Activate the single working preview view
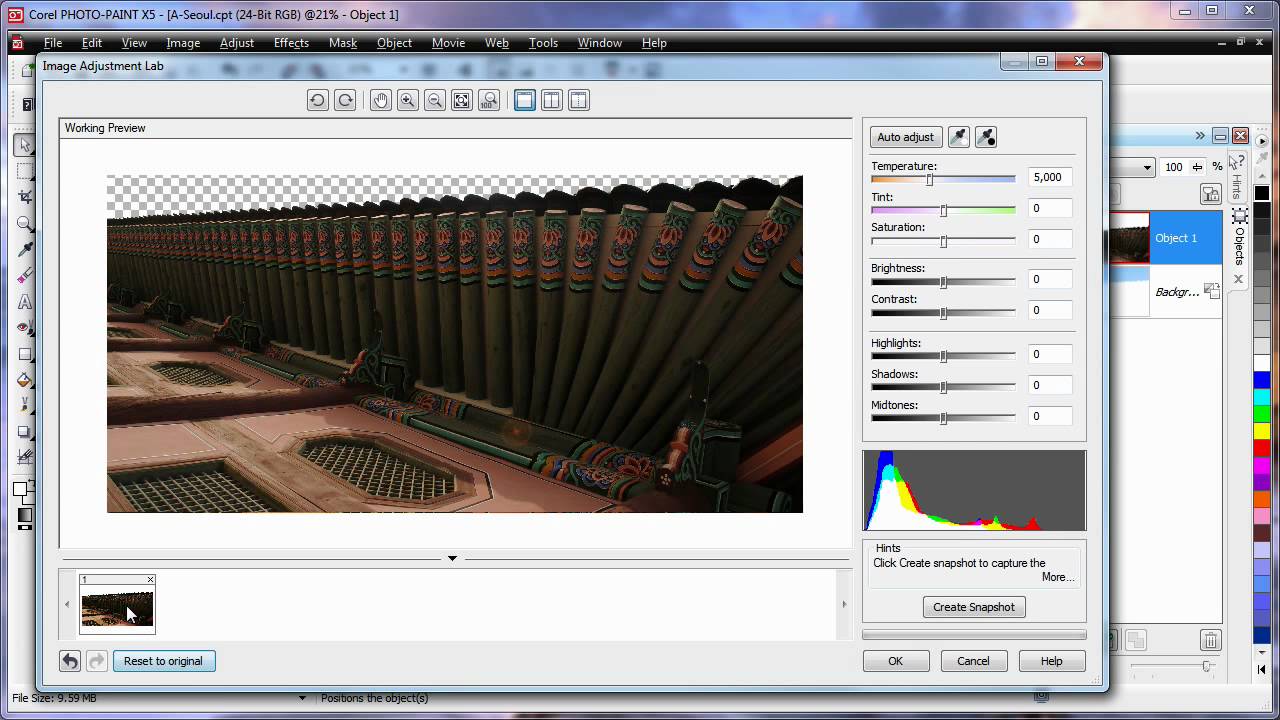The image size is (1280, 720). (524, 100)
